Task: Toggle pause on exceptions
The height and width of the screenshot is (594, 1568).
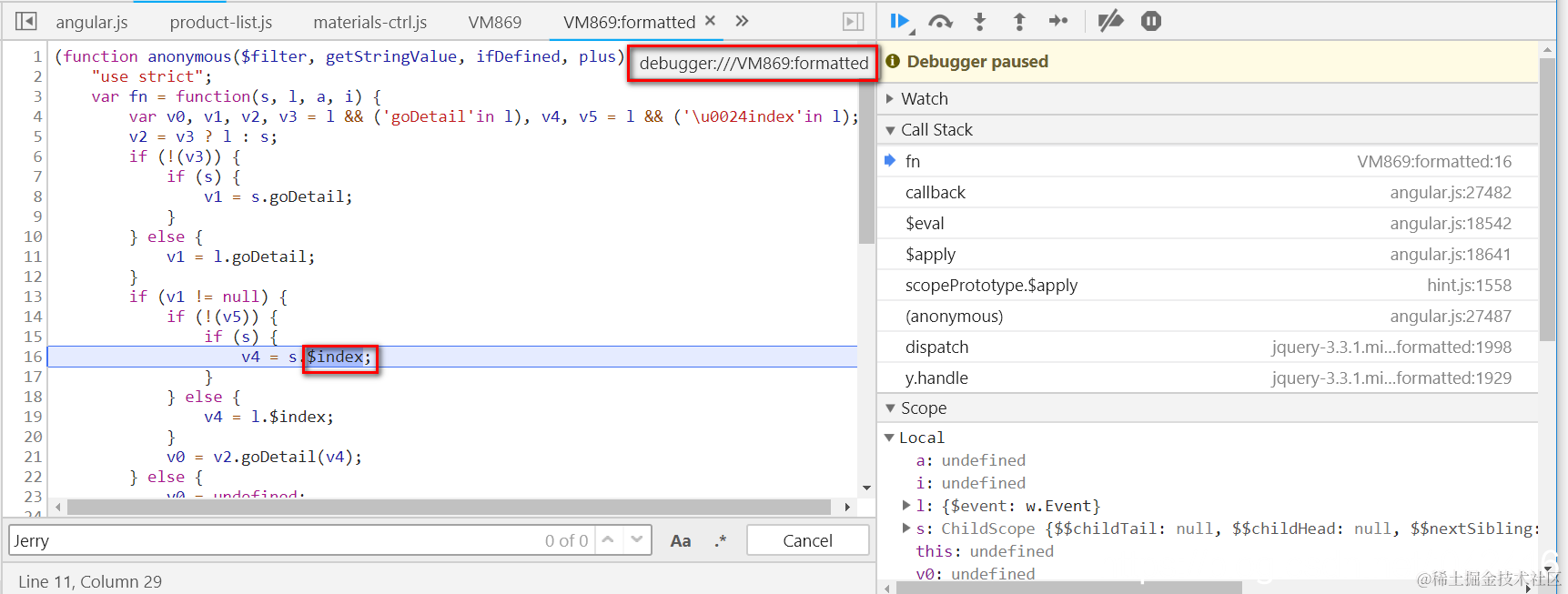Action: click(x=1151, y=21)
